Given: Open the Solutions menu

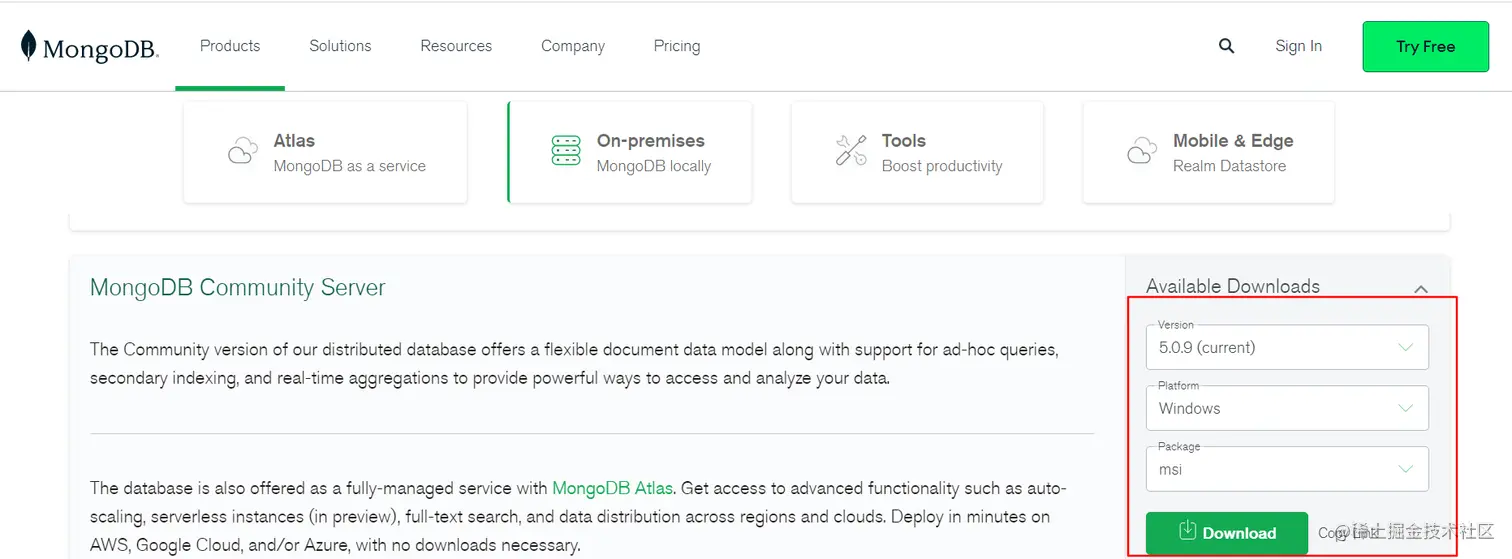Looking at the screenshot, I should (x=340, y=46).
